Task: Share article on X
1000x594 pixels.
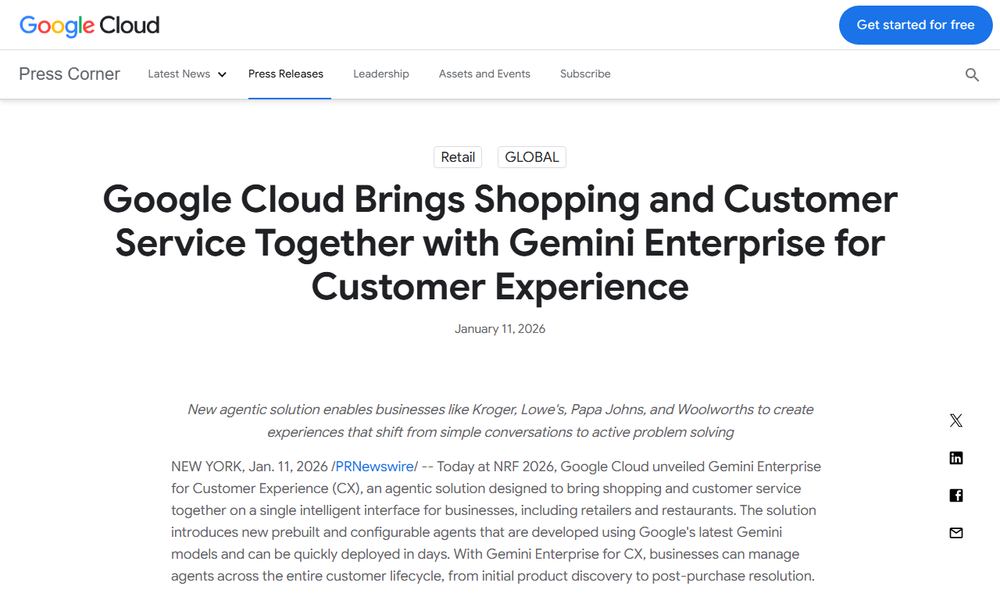Action: pyautogui.click(x=956, y=420)
